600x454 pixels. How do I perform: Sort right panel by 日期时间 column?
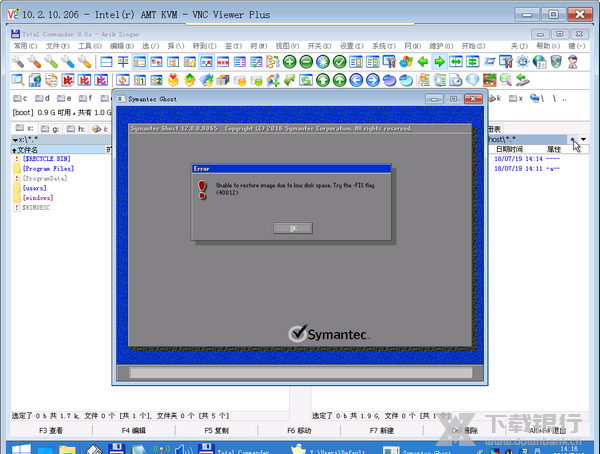click(x=509, y=149)
